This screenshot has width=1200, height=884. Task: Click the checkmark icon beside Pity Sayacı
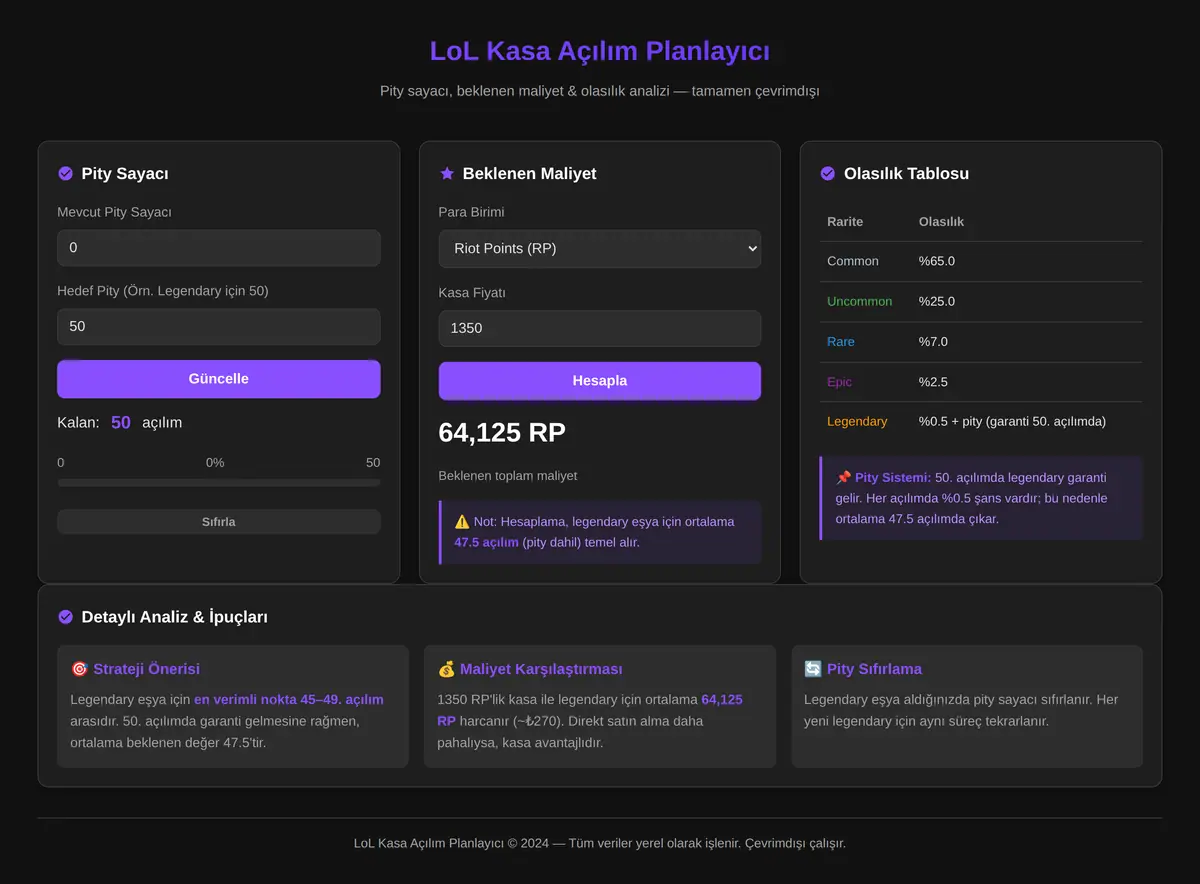(x=66, y=174)
